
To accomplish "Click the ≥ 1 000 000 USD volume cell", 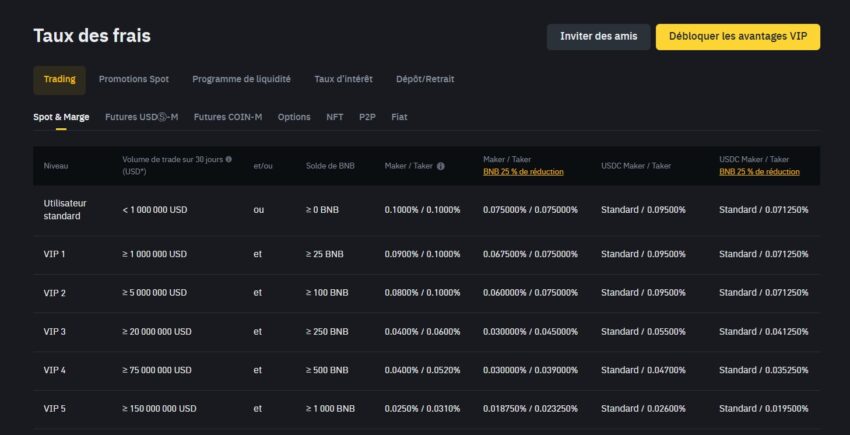I will click(154, 254).
